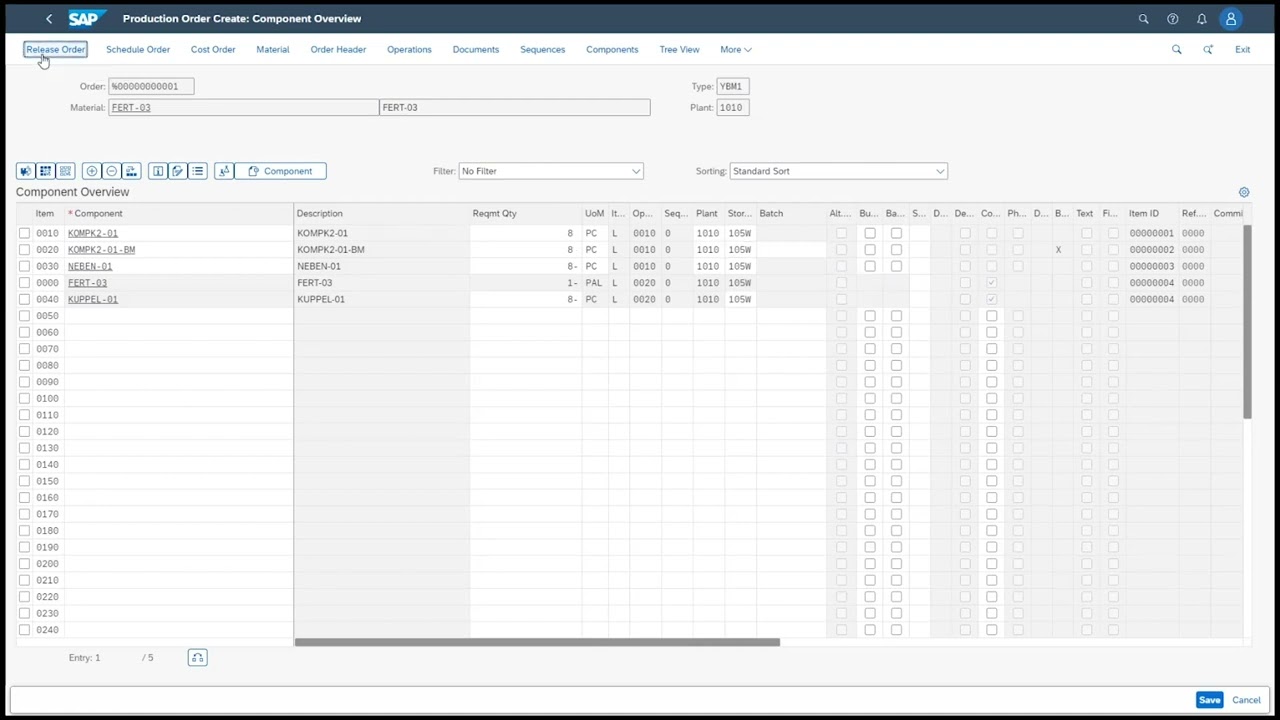The image size is (1280, 720).
Task: Open Components menu item
Action: pyautogui.click(x=612, y=49)
